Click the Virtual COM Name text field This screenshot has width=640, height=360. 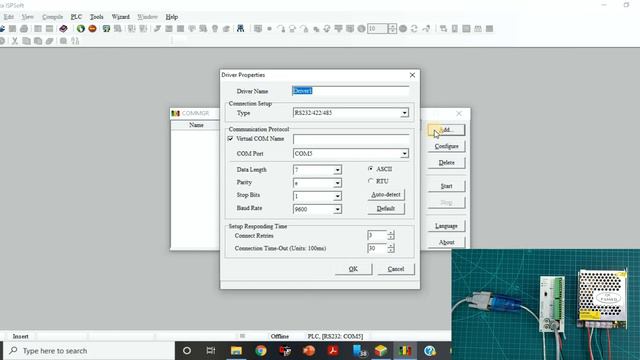[351, 139]
